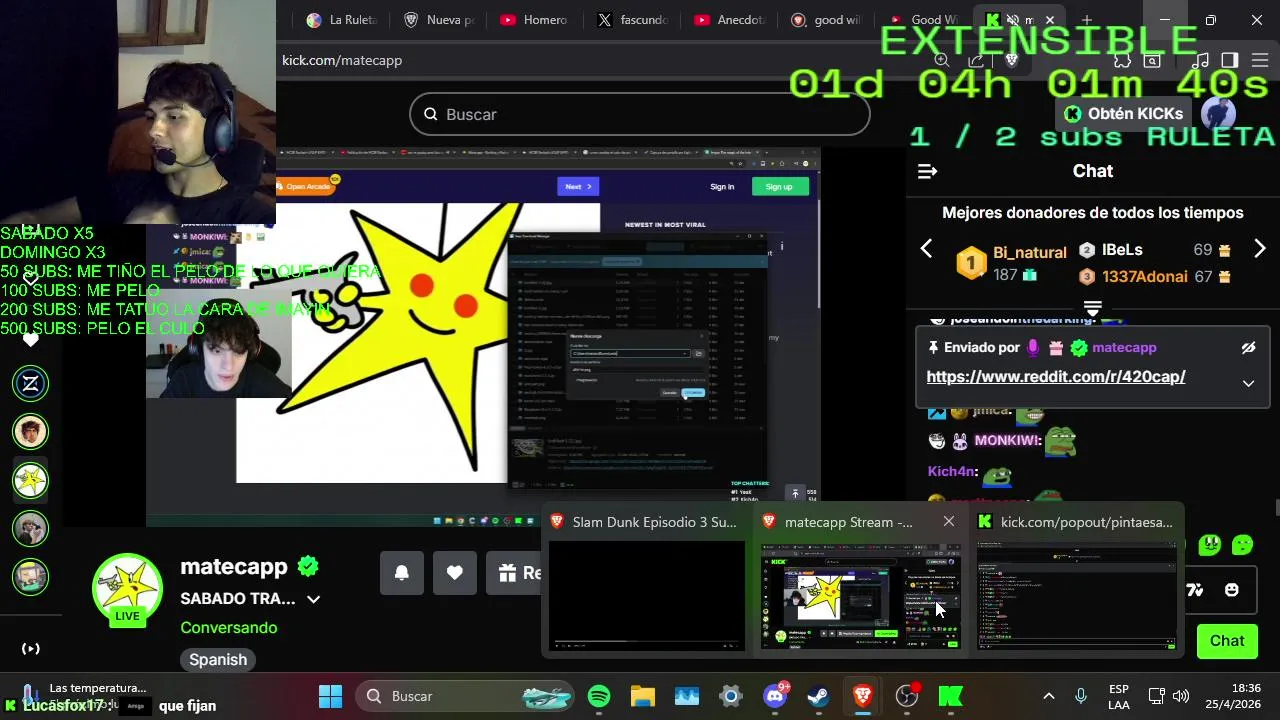
Task: Click the 'Obtén KICKs' button
Action: click(x=1123, y=114)
